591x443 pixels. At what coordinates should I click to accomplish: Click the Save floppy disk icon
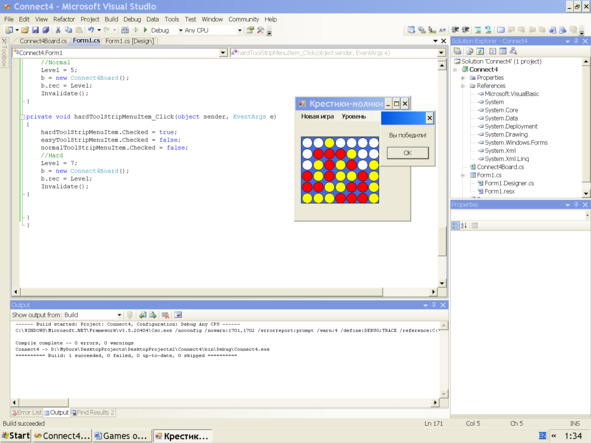coord(35,30)
